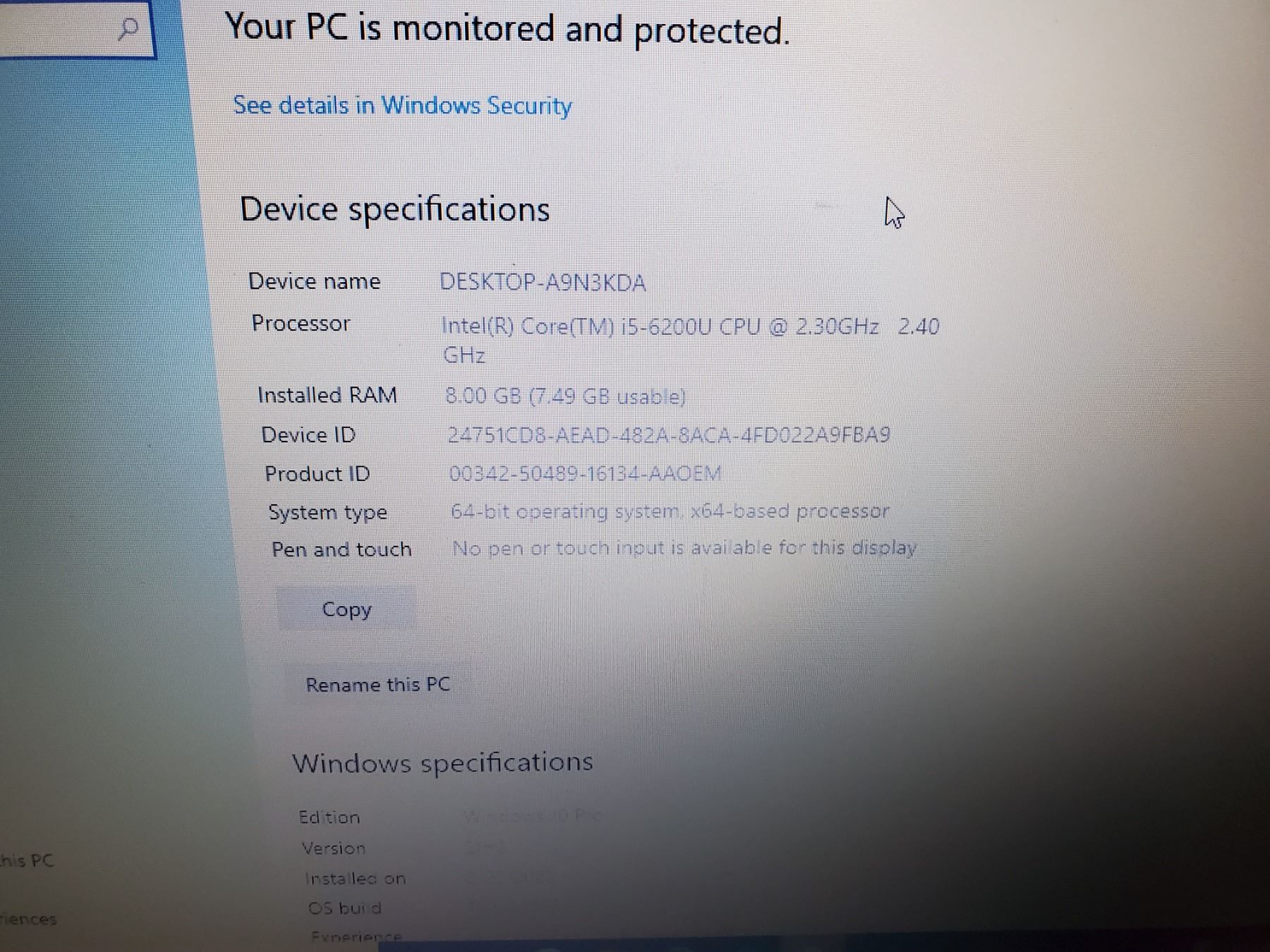The height and width of the screenshot is (952, 1270).
Task: Select the device name DESKTOP-A9N3KDA text
Action: [x=543, y=283]
